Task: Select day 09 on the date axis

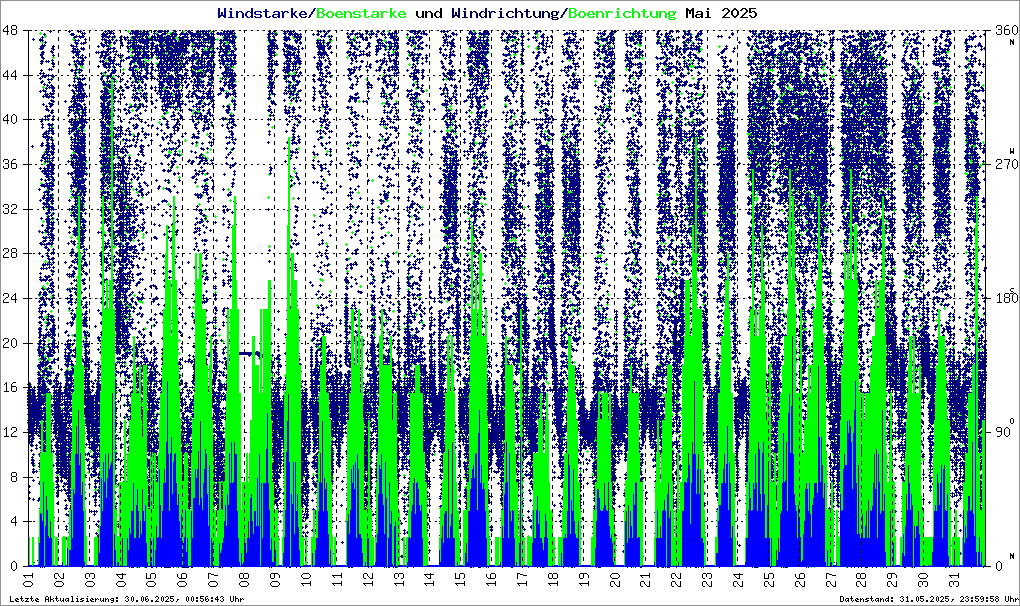Action: pyautogui.click(x=275, y=579)
